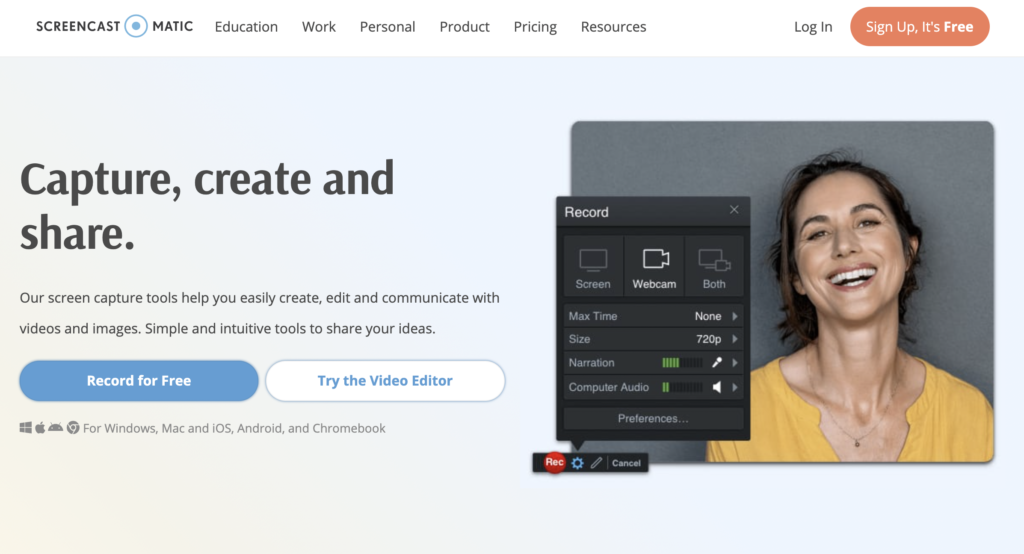Click the pencil draw icon
This screenshot has height=554, width=1024.
pos(596,463)
